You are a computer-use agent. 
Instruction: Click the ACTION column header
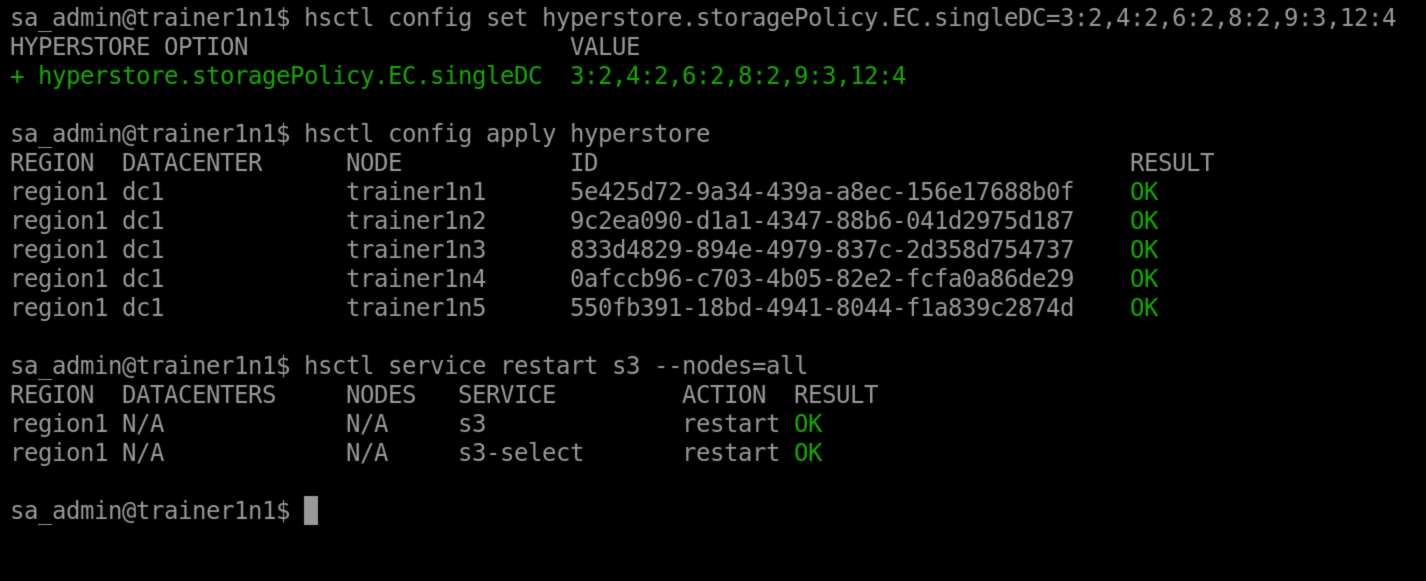click(x=724, y=395)
